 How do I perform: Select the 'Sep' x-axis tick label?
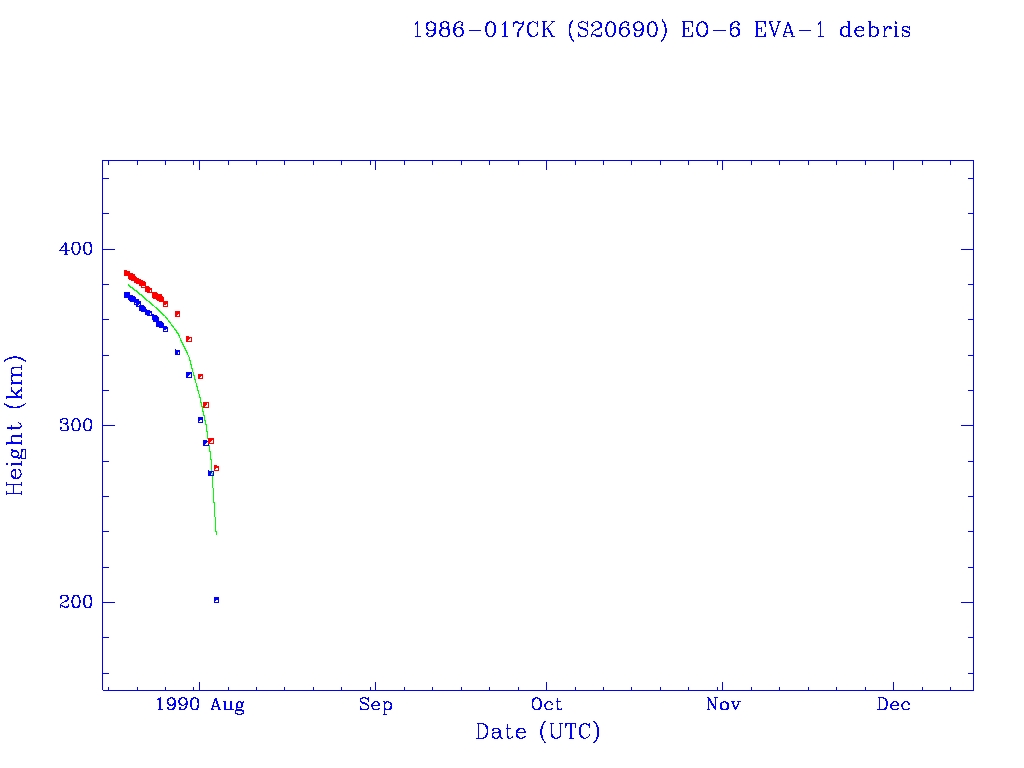pos(375,705)
